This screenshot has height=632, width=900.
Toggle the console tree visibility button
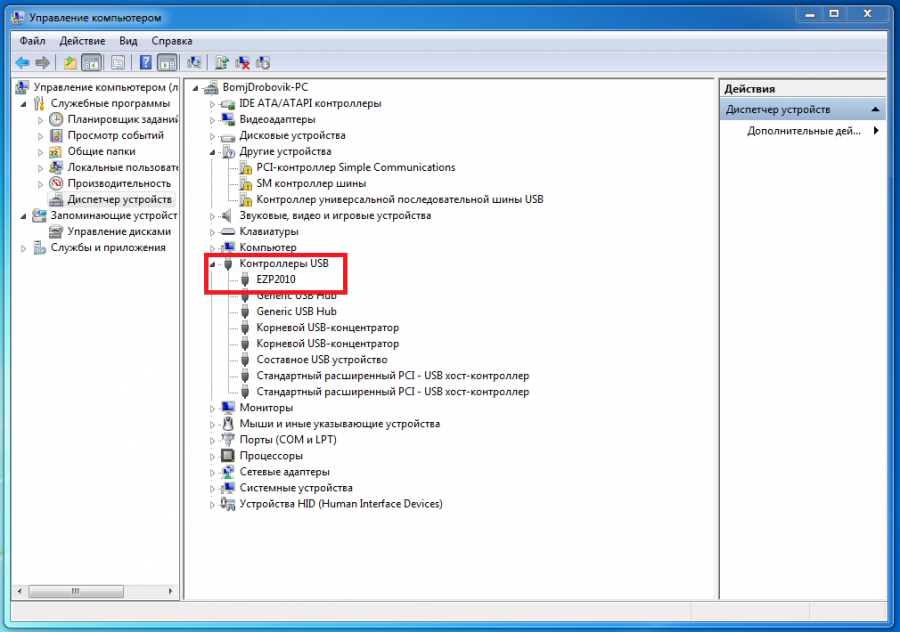tap(91, 63)
